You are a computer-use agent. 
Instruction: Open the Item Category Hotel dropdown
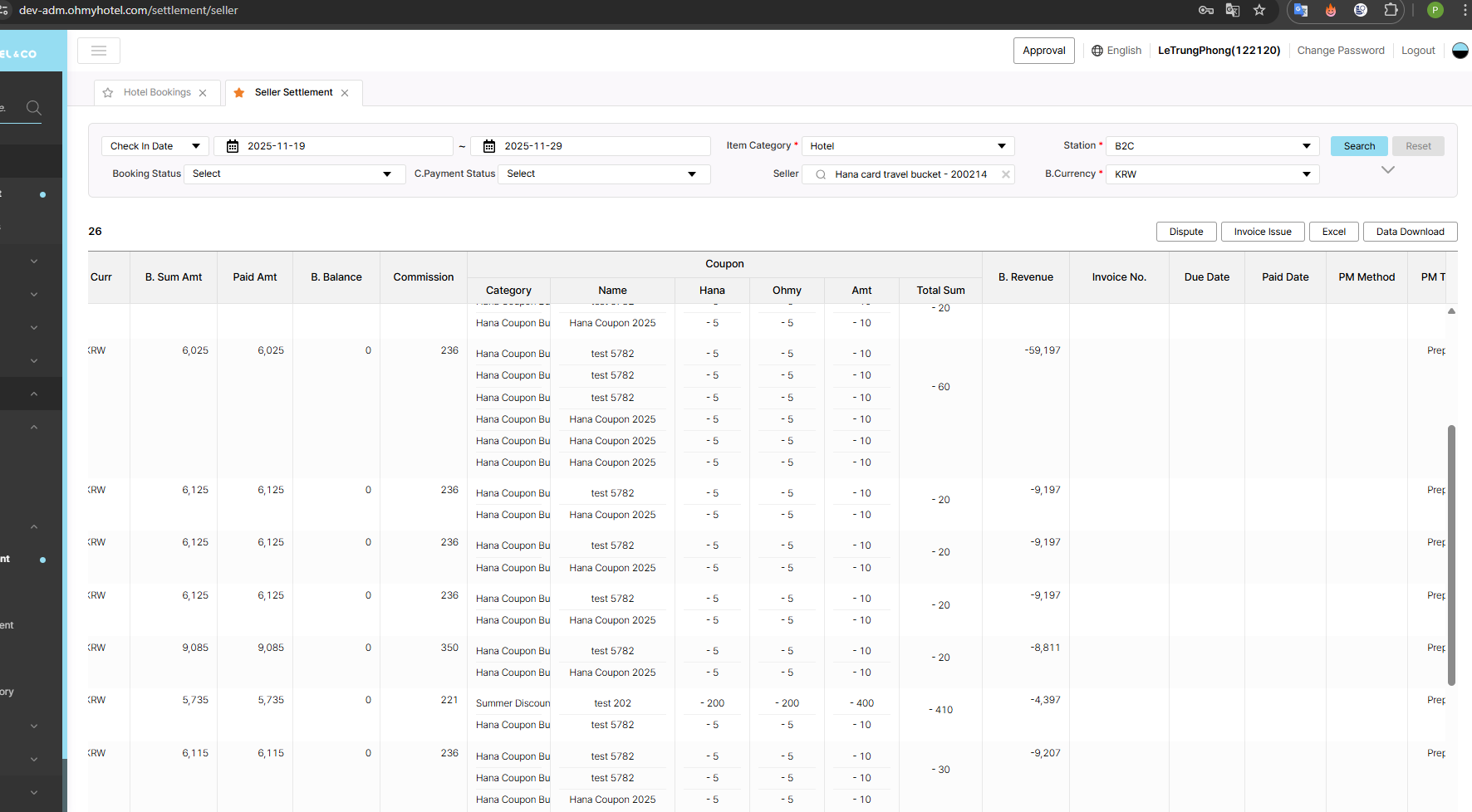tap(907, 146)
